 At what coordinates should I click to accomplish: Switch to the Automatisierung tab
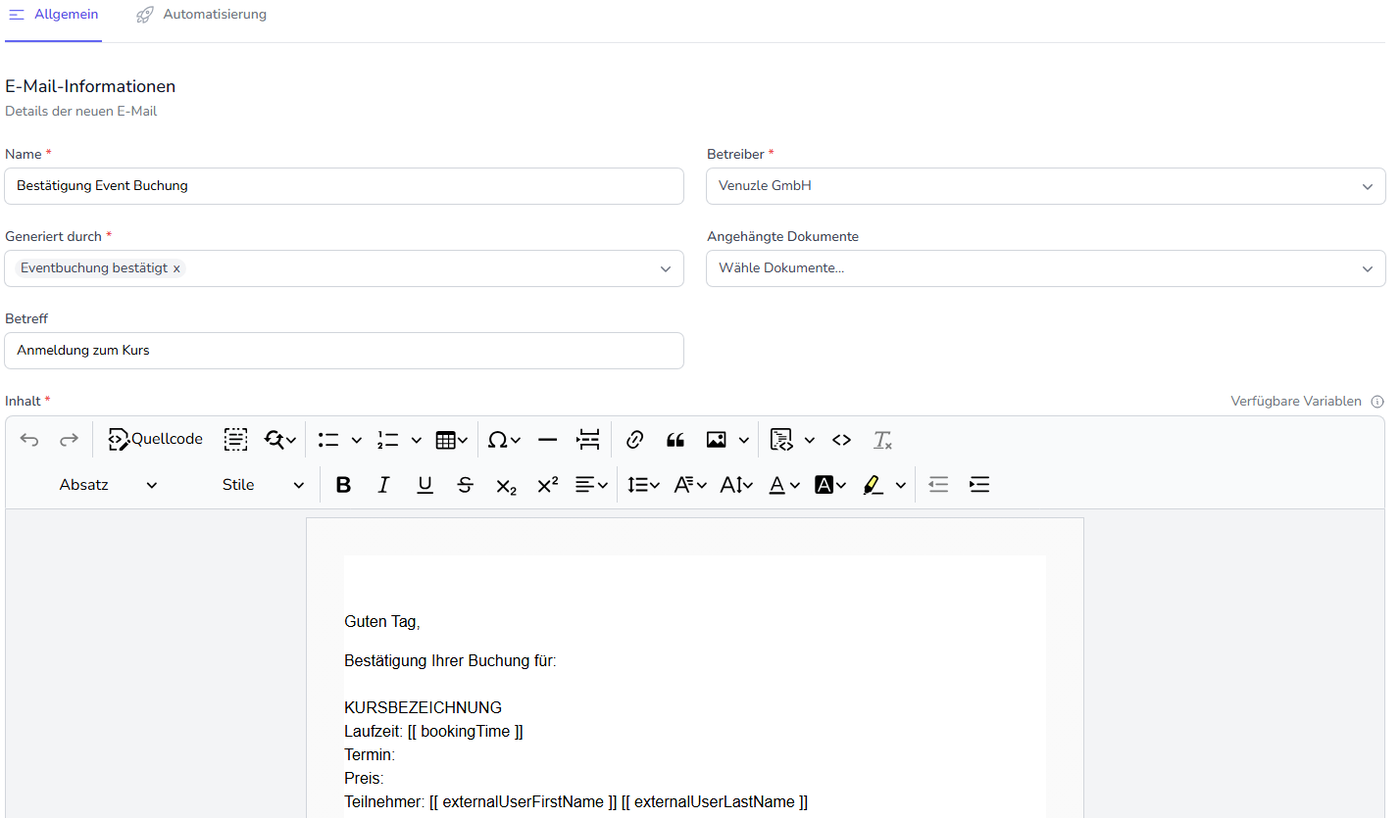[x=202, y=15]
